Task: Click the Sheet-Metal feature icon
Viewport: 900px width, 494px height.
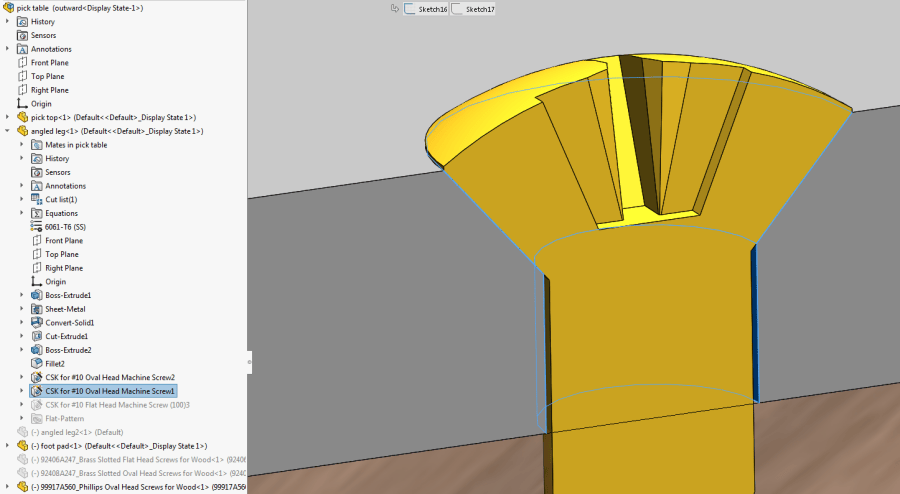Action: tap(37, 309)
